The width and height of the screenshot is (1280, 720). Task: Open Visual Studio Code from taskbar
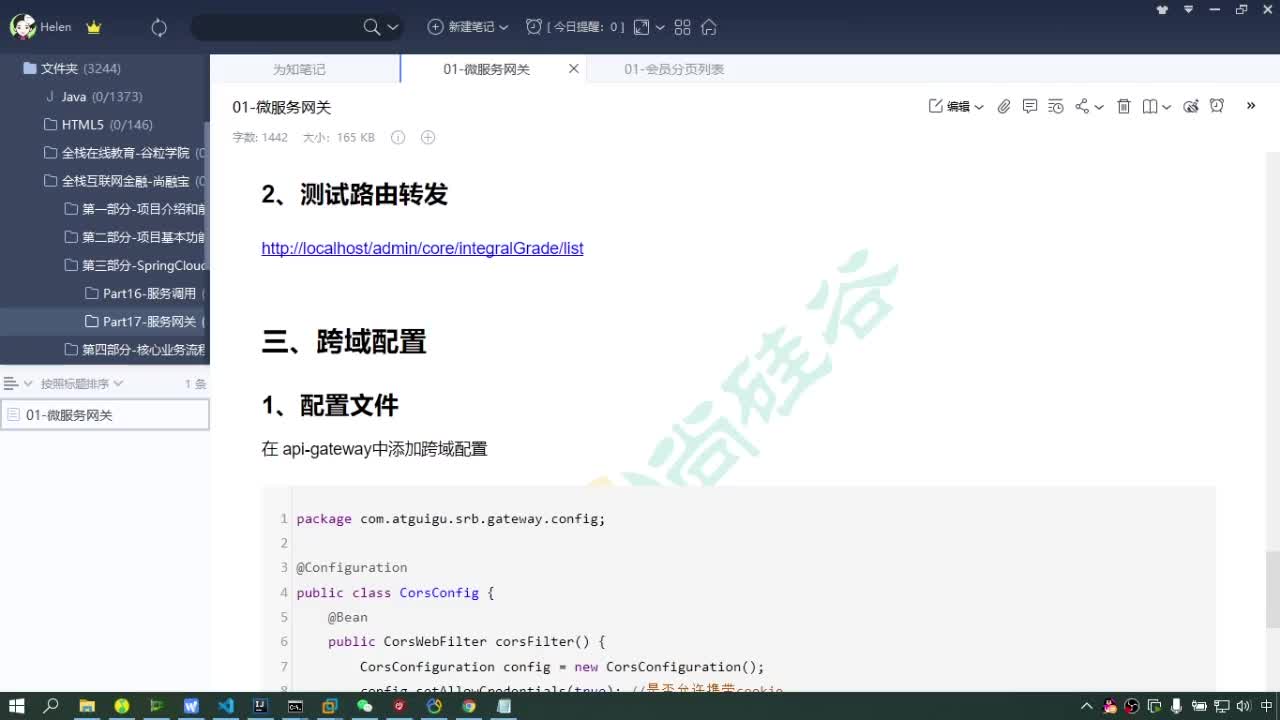226,706
